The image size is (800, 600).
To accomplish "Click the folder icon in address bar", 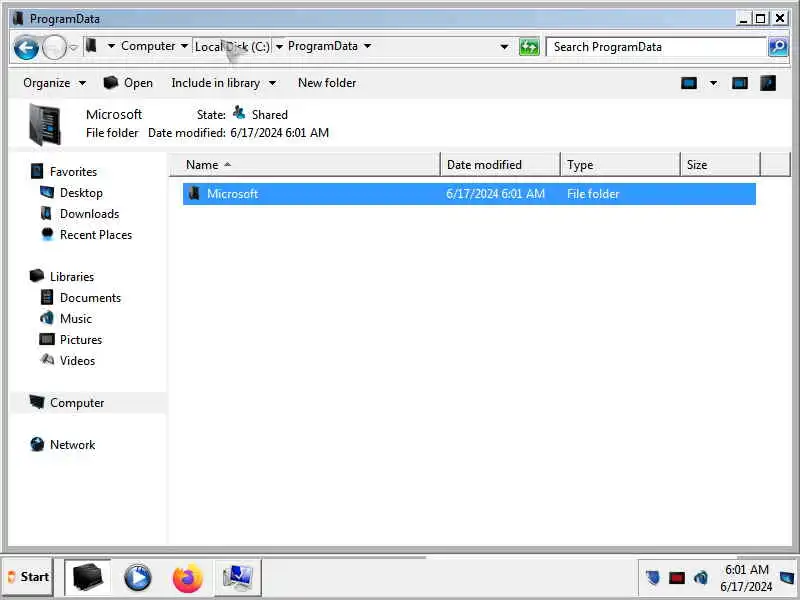I will tap(91, 46).
